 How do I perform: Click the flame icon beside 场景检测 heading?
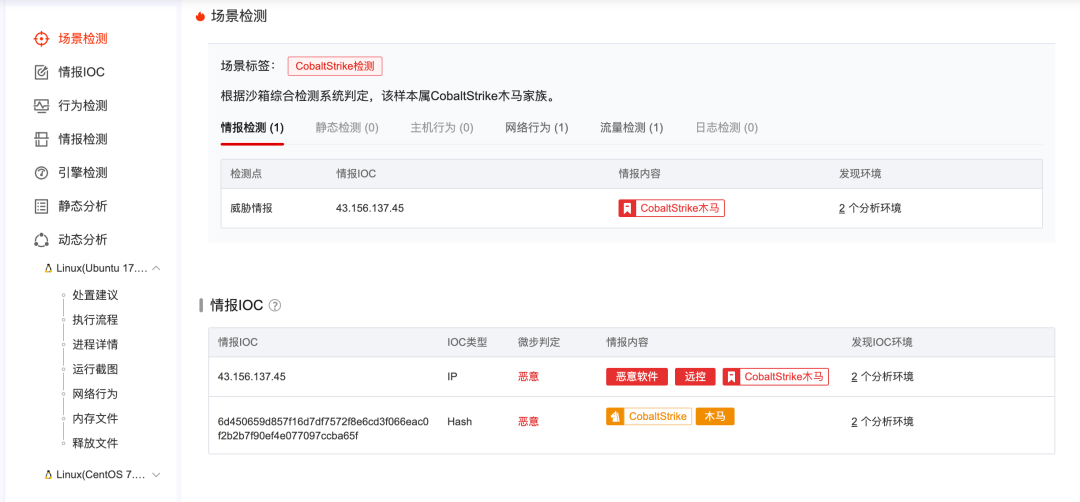coord(200,17)
